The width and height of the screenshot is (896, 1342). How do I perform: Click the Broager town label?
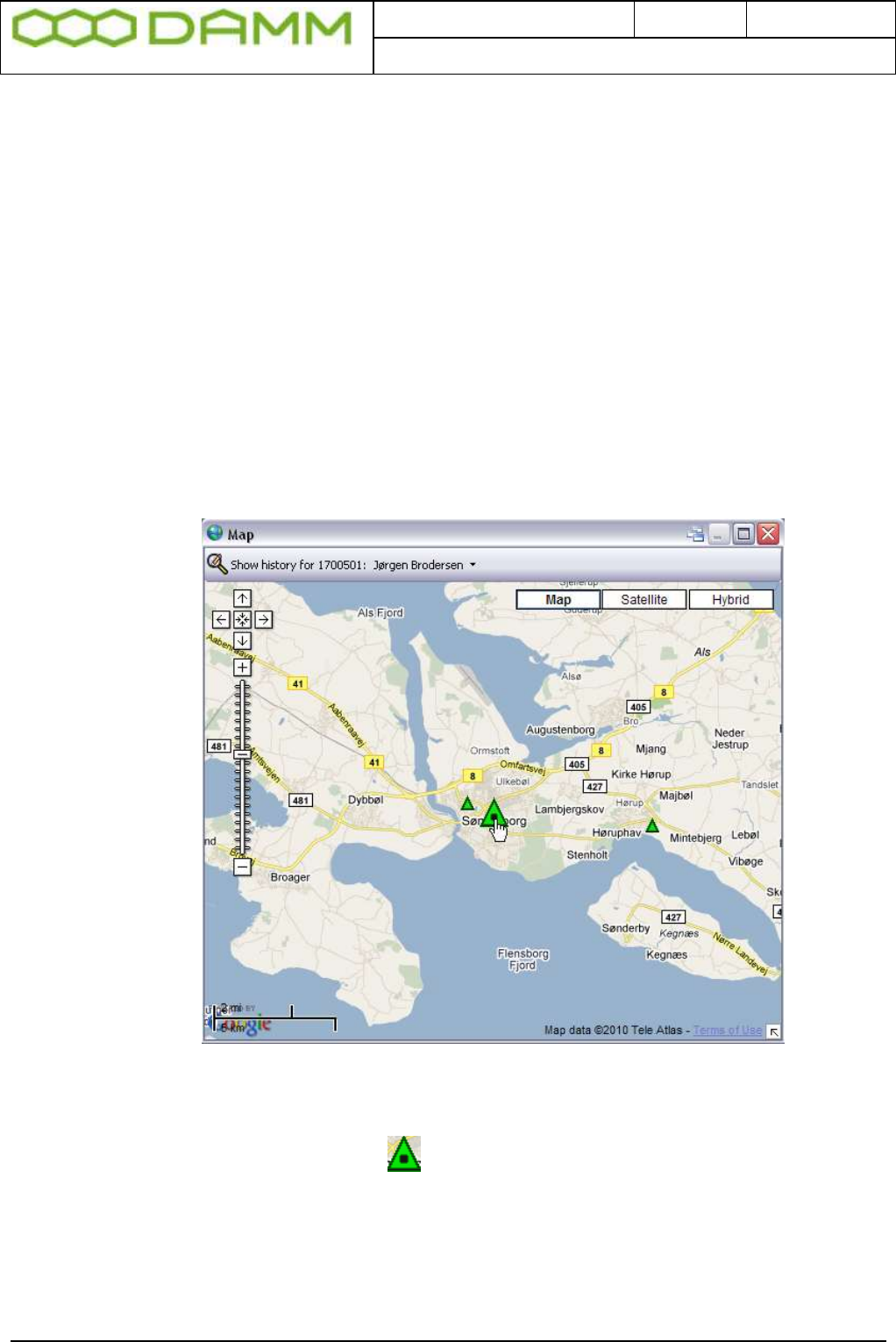(290, 877)
